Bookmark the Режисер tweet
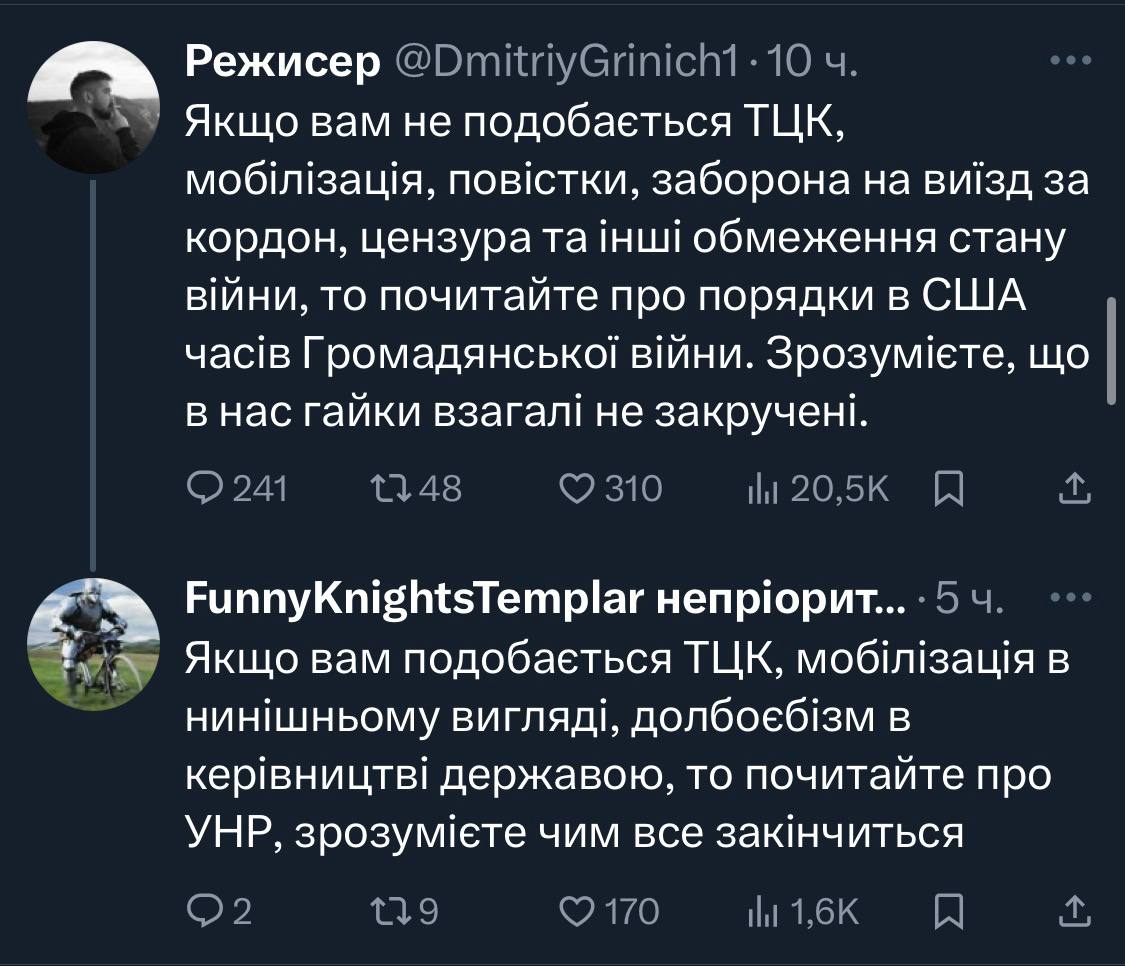The height and width of the screenshot is (966, 1125). click(946, 488)
